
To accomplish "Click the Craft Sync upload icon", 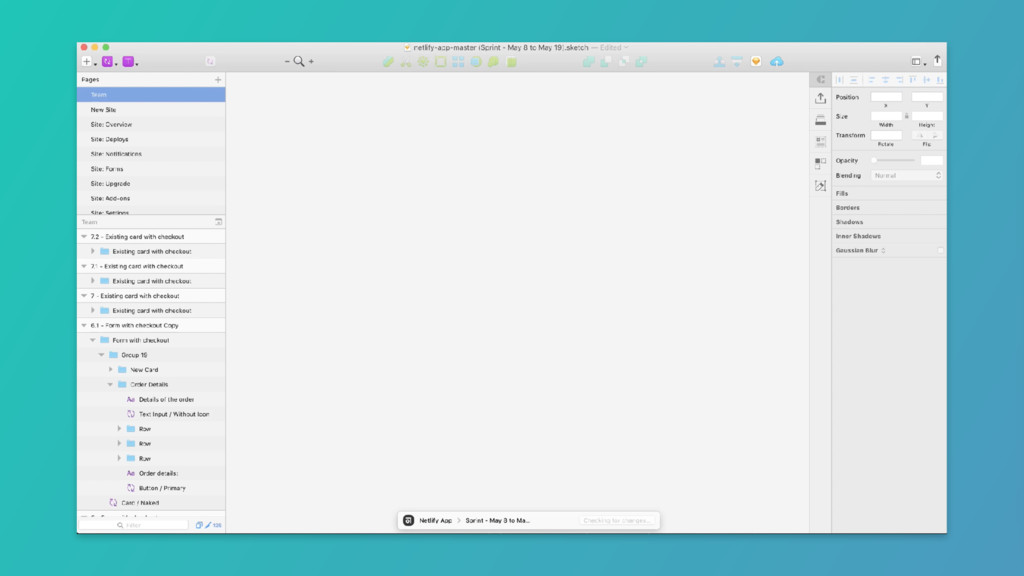I will coord(821,99).
